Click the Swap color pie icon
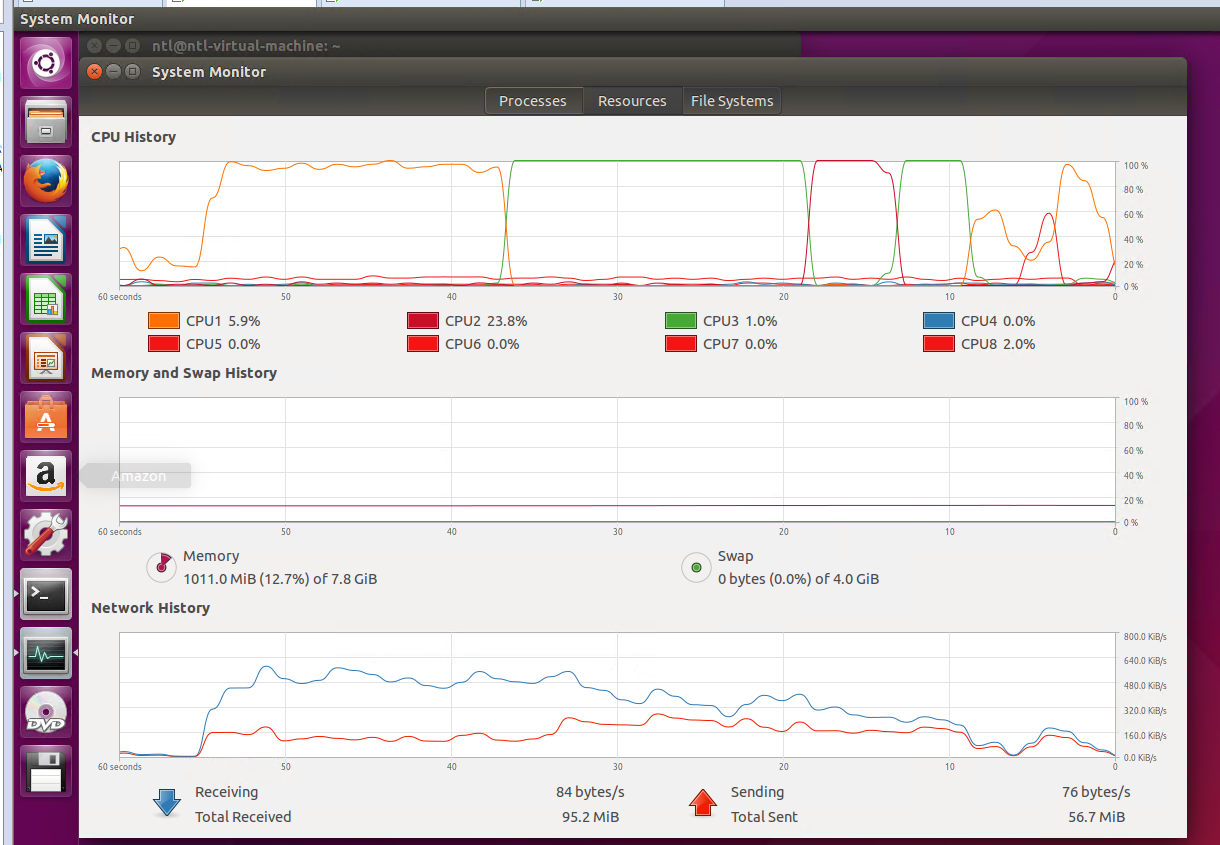Screen dimensions: 1220x845 tap(696, 567)
